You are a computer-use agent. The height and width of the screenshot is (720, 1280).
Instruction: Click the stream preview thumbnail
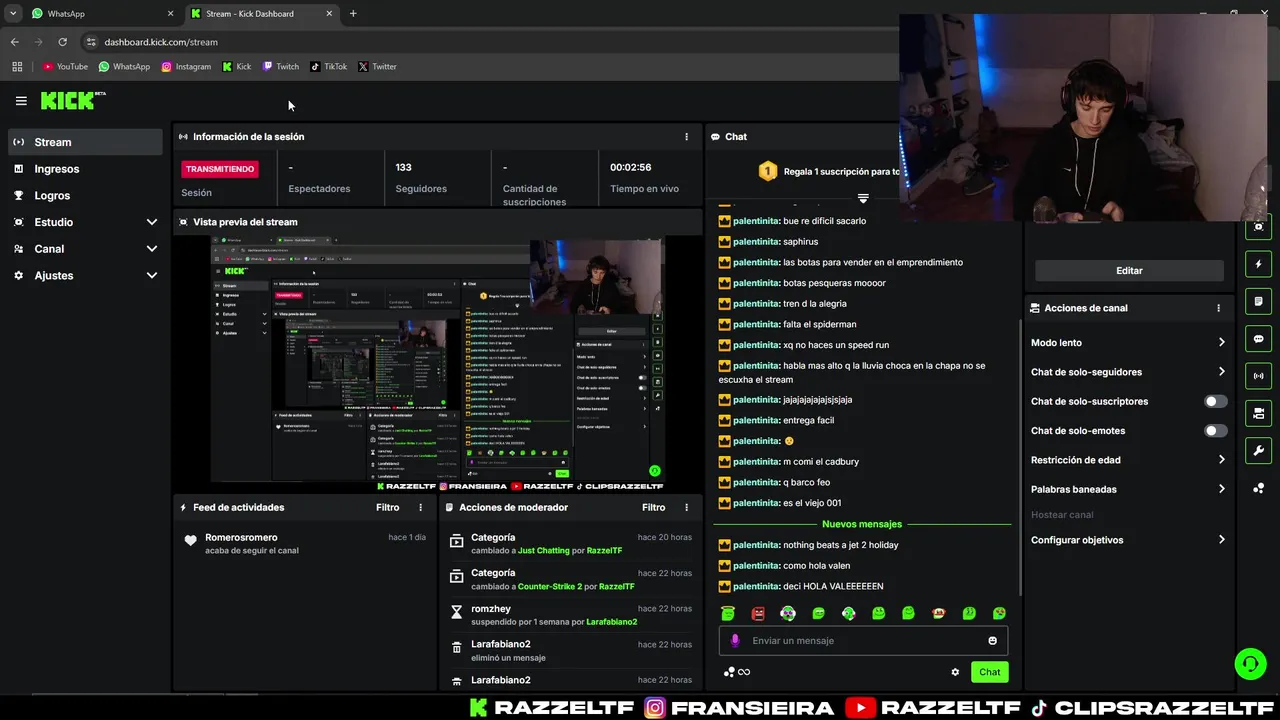pos(438,363)
